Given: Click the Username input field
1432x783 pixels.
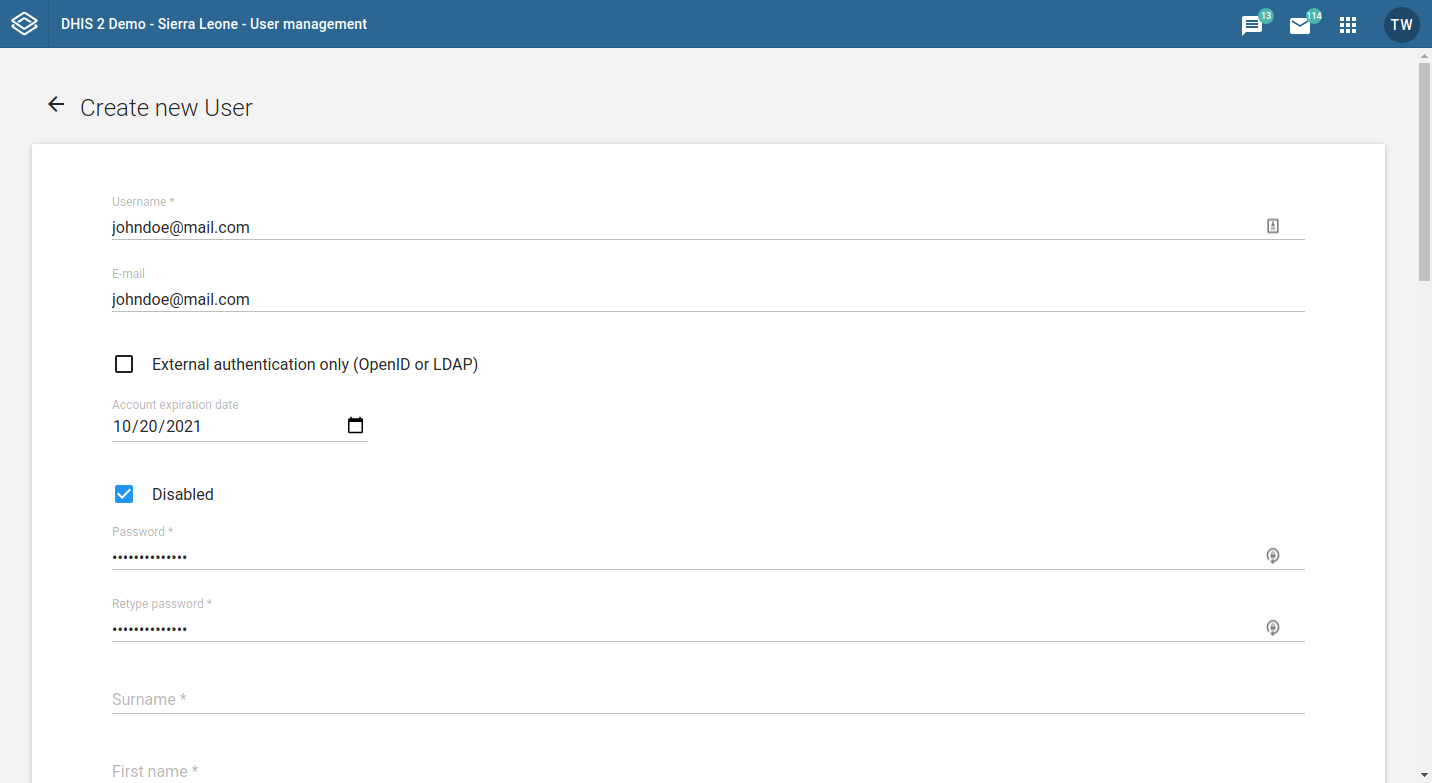Looking at the screenshot, I should 680,227.
